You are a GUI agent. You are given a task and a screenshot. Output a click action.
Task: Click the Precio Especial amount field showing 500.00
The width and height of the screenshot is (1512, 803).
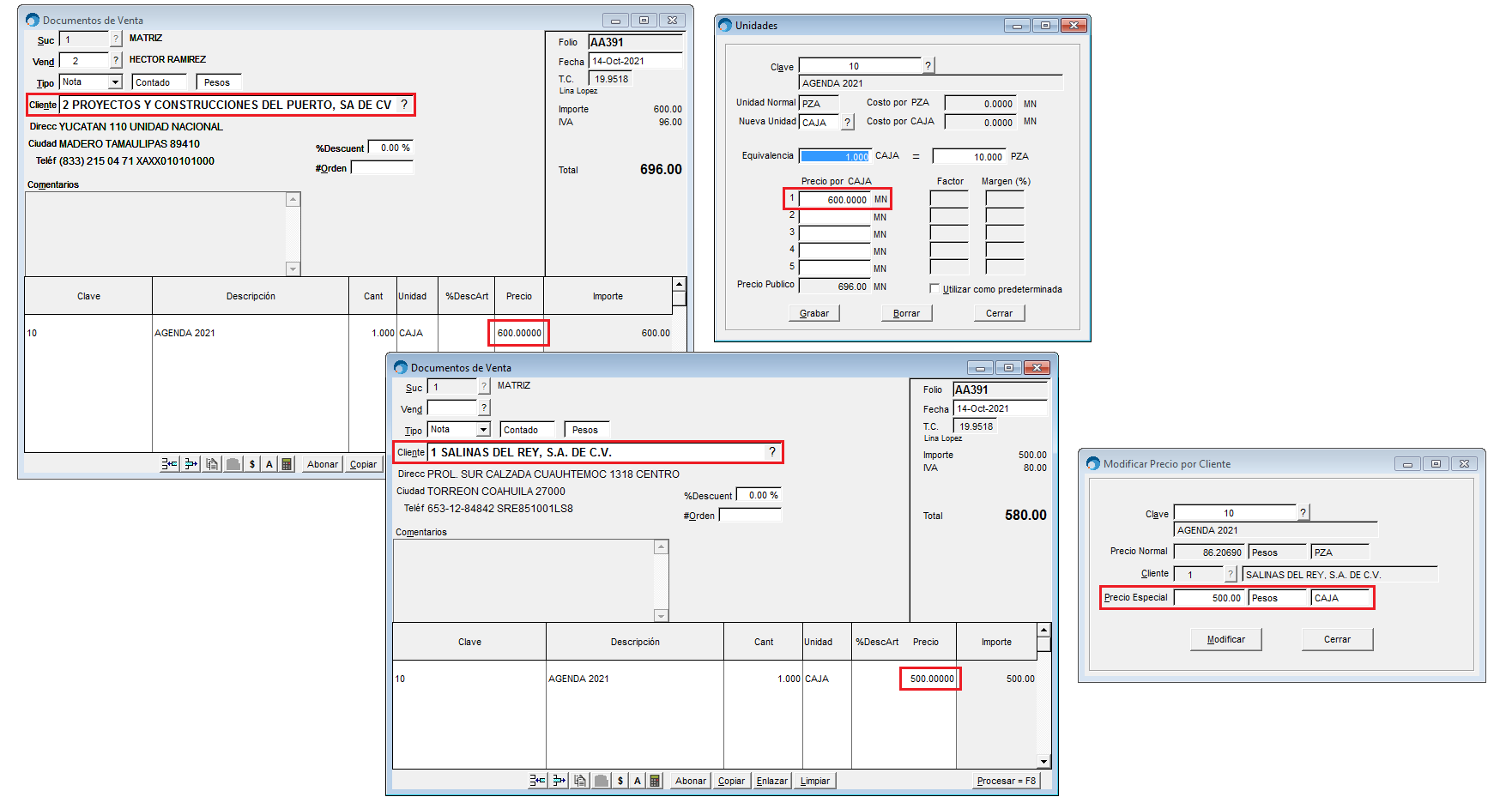pyautogui.click(x=1209, y=598)
